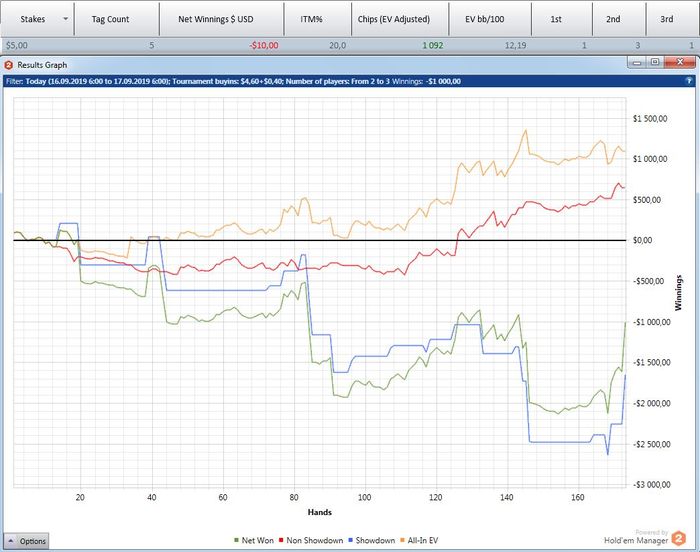
Task: Toggle the All-In EV legend swatch
Action: [402, 540]
